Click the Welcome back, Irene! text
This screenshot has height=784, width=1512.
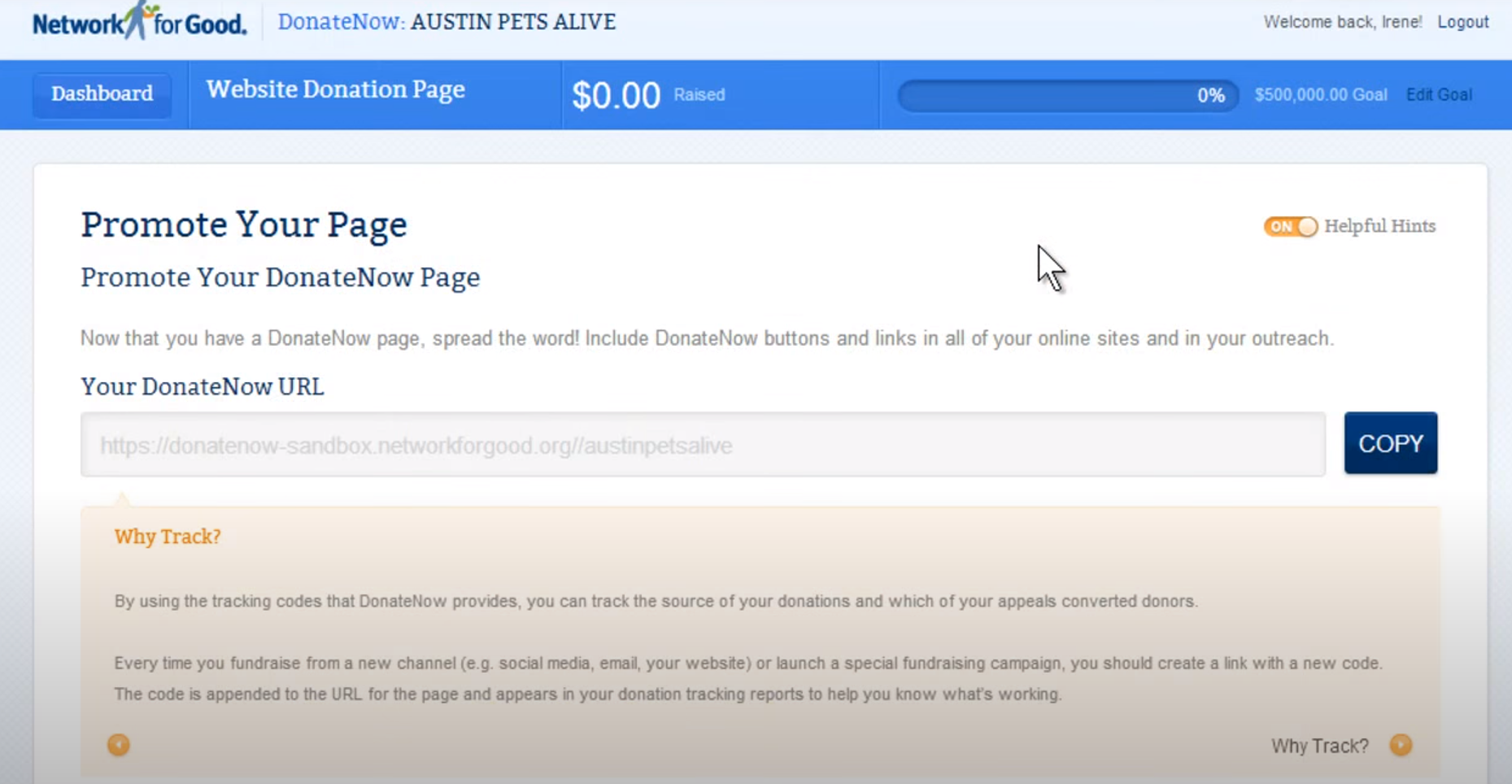pos(1342,22)
